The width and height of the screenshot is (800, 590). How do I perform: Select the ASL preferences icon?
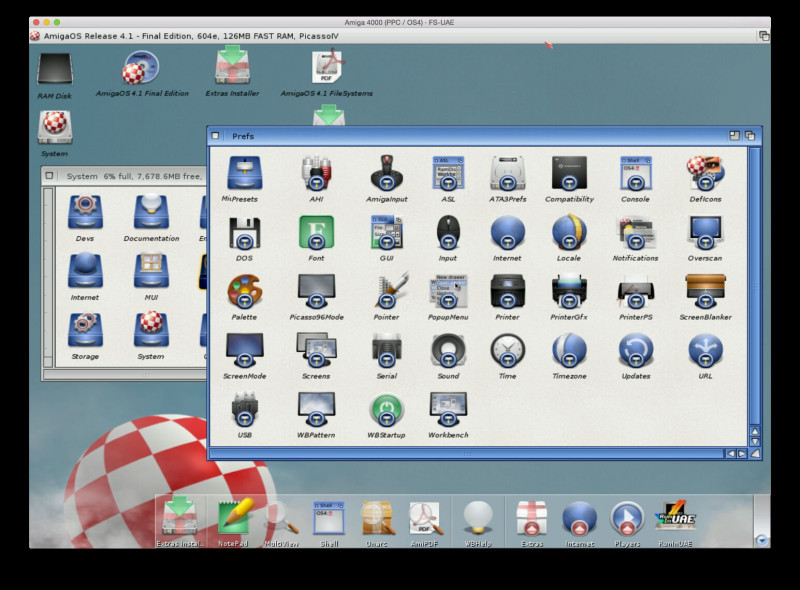point(448,174)
